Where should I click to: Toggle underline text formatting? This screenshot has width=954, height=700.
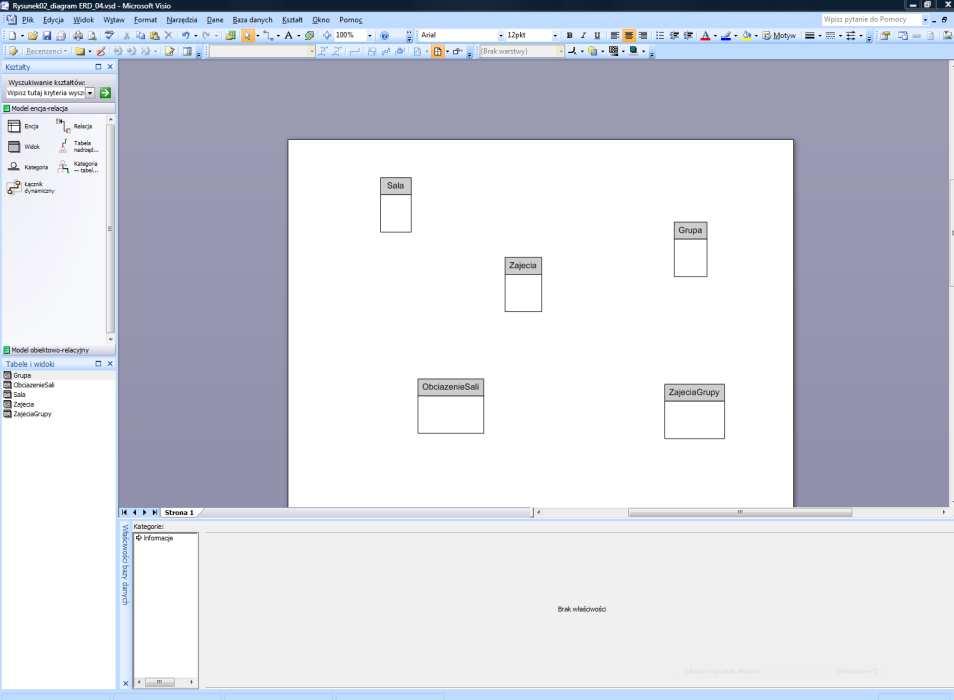point(597,35)
